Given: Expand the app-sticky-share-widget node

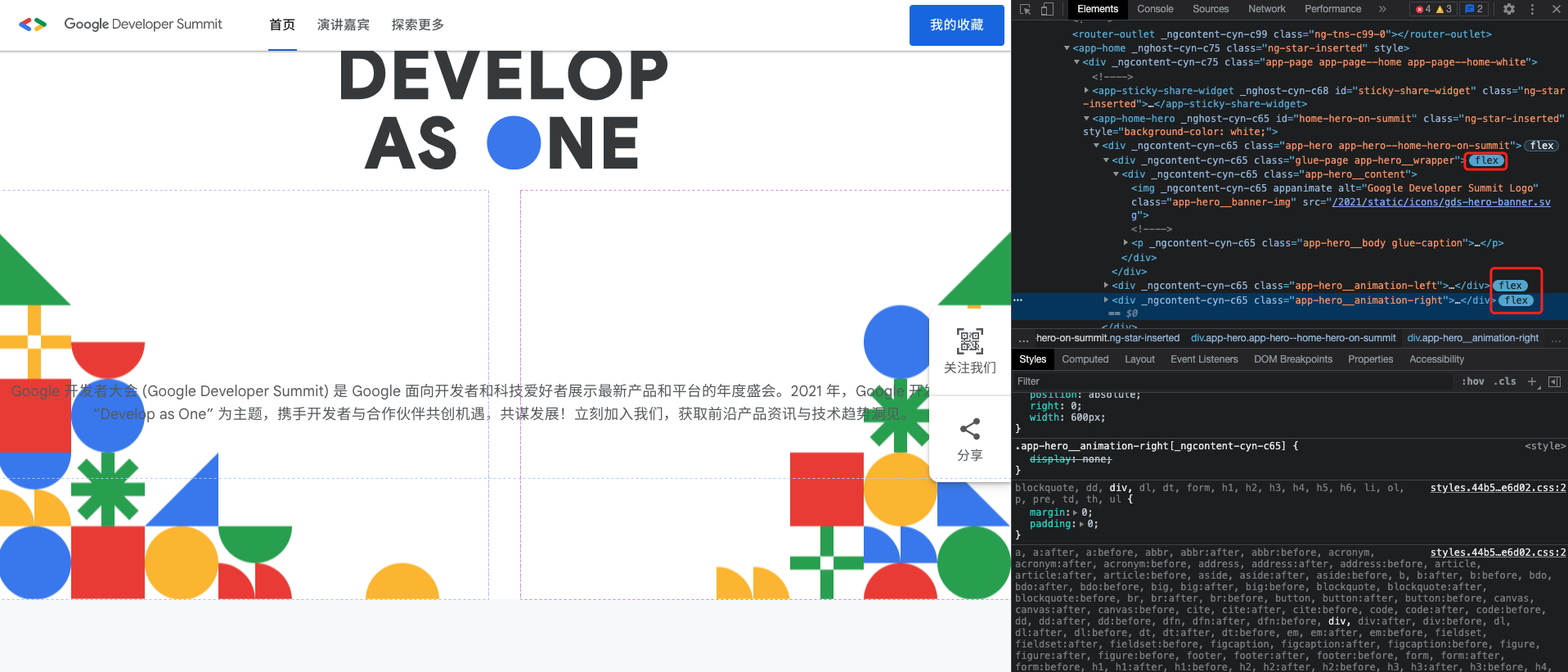Looking at the screenshot, I should tap(1086, 91).
